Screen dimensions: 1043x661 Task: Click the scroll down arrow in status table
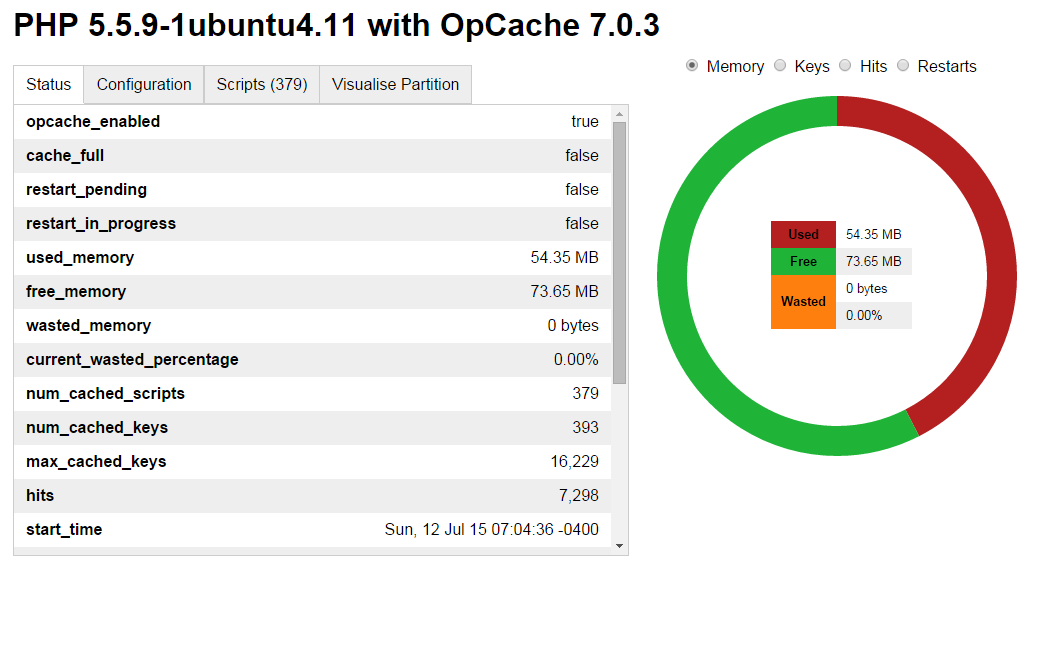click(619, 546)
